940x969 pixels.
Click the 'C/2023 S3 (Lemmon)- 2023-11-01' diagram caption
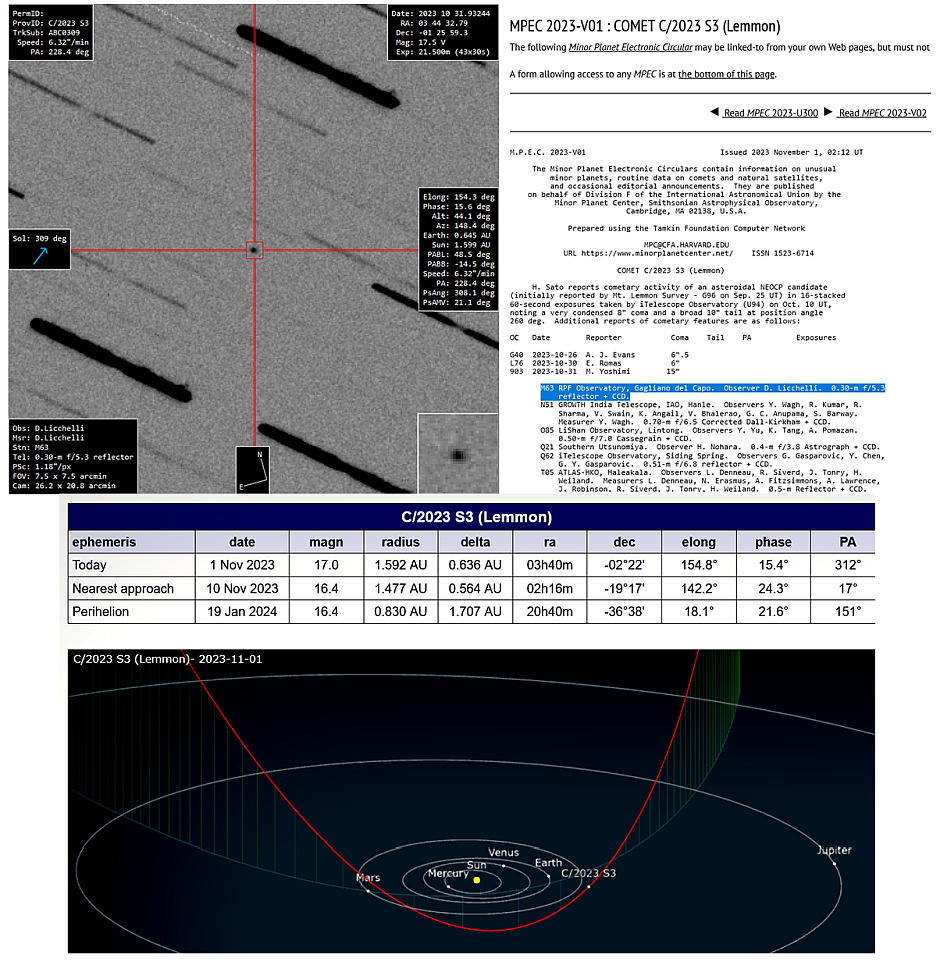tap(167, 659)
